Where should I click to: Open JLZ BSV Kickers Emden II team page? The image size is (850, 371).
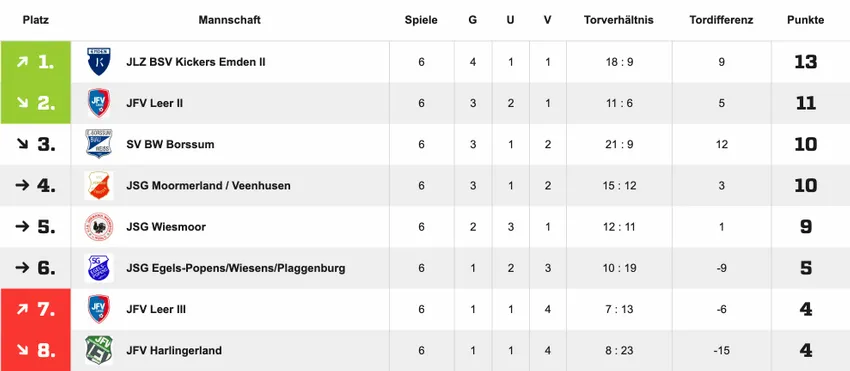coord(196,62)
